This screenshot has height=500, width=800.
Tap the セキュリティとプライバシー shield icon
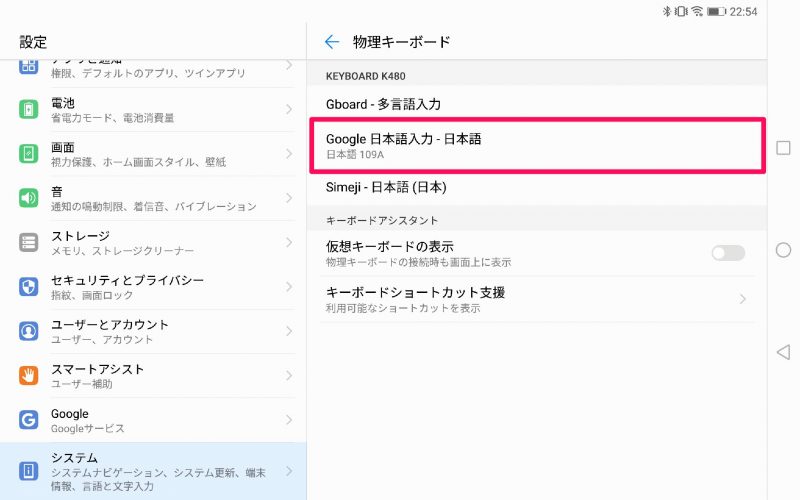point(29,287)
